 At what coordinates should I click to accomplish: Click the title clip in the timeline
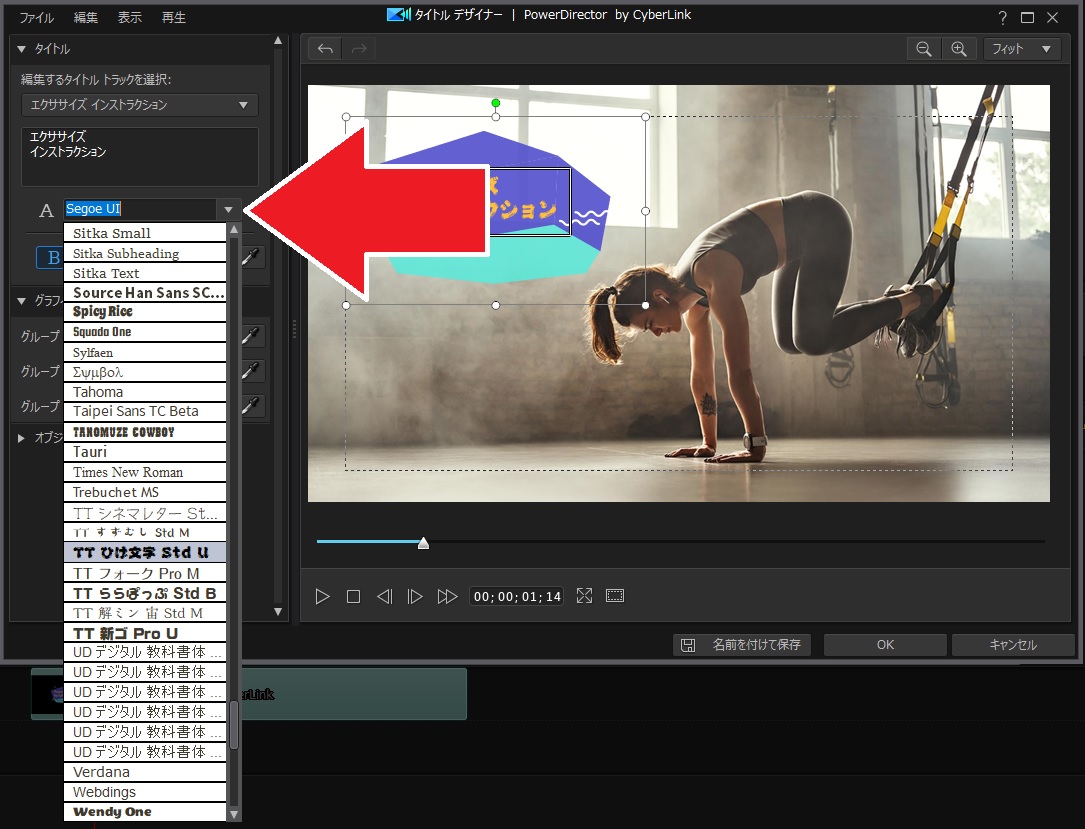(249, 693)
